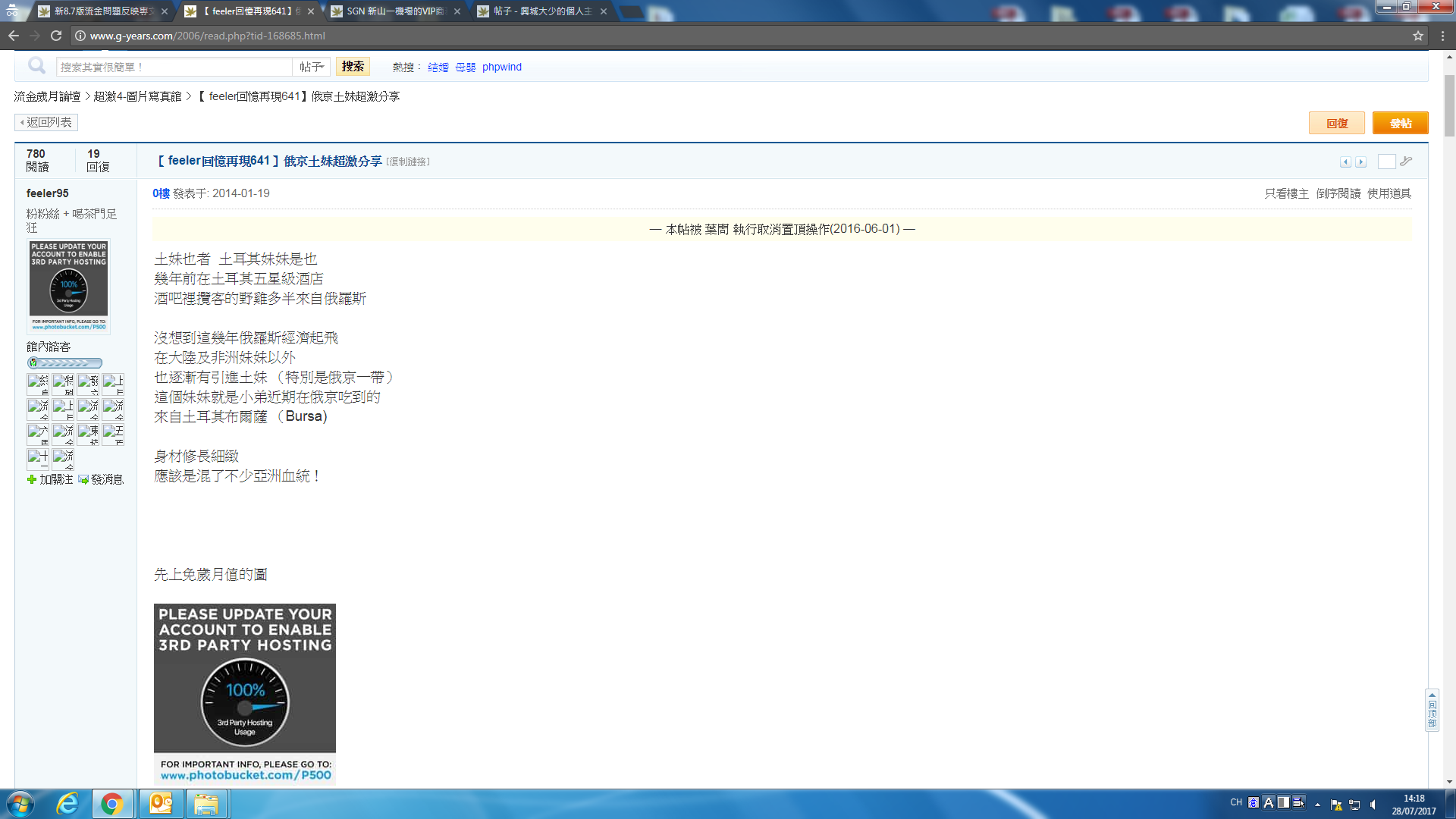1456x819 pixels.
Task: Click the orange 回復 reply button
Action: pyautogui.click(x=1337, y=123)
